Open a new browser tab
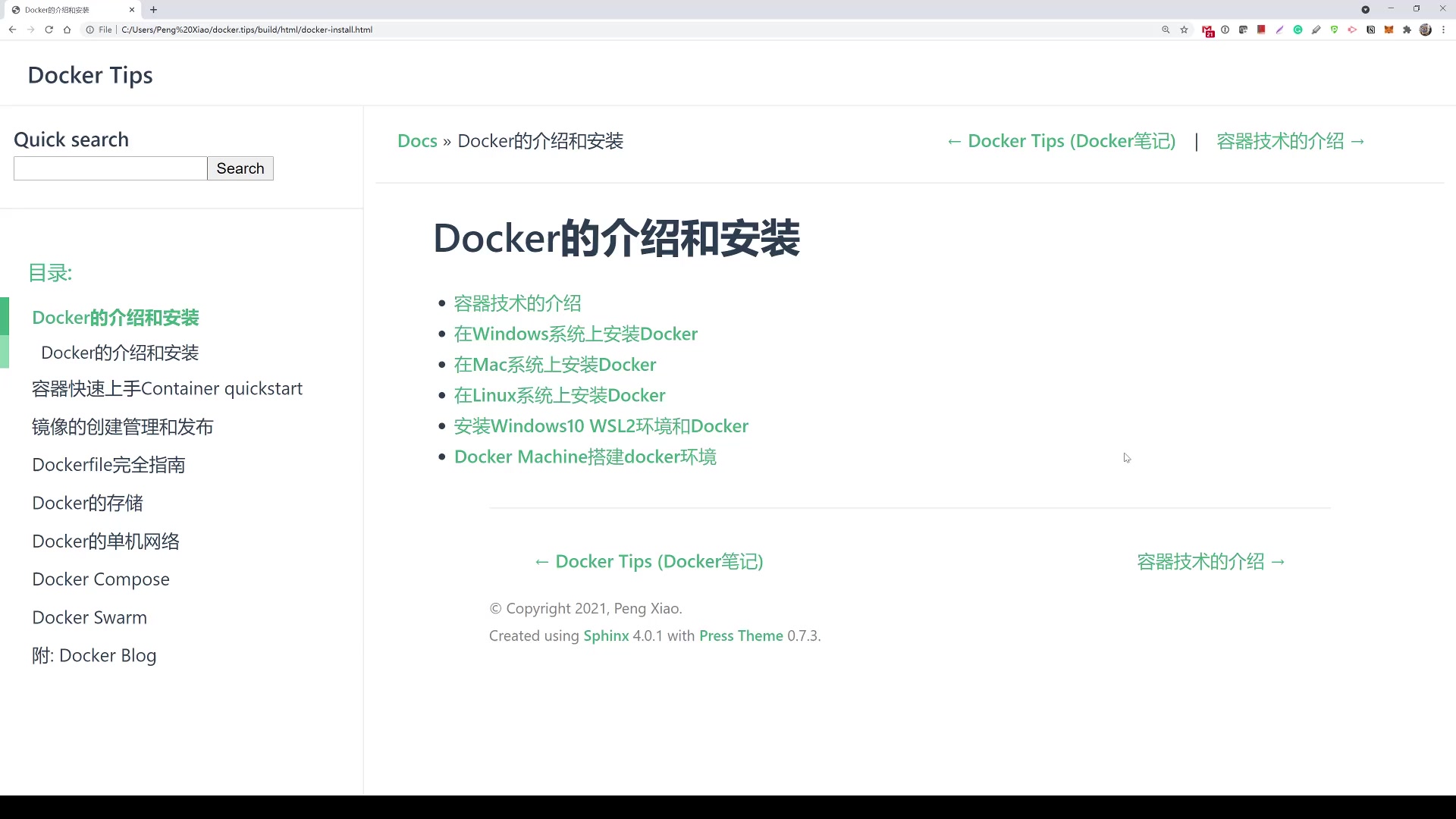Screen dimensions: 1456x819 pyautogui.click(x=154, y=10)
